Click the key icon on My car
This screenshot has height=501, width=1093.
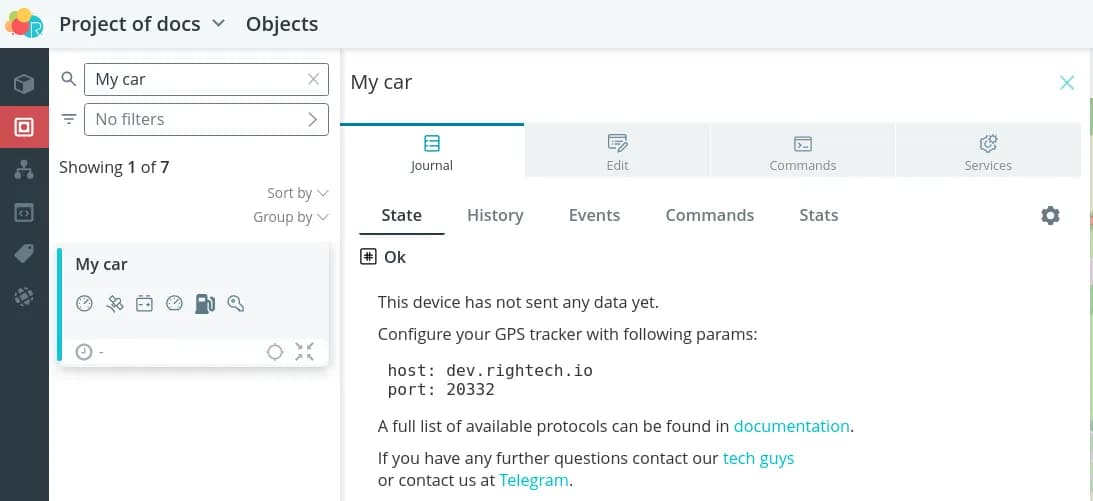pyautogui.click(x=236, y=303)
